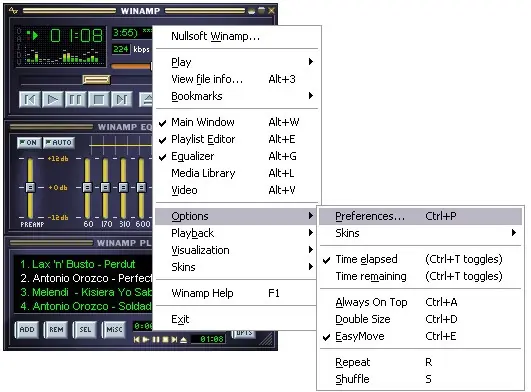Click the playlist SEL button
The image size is (531, 392).
pos(85,329)
